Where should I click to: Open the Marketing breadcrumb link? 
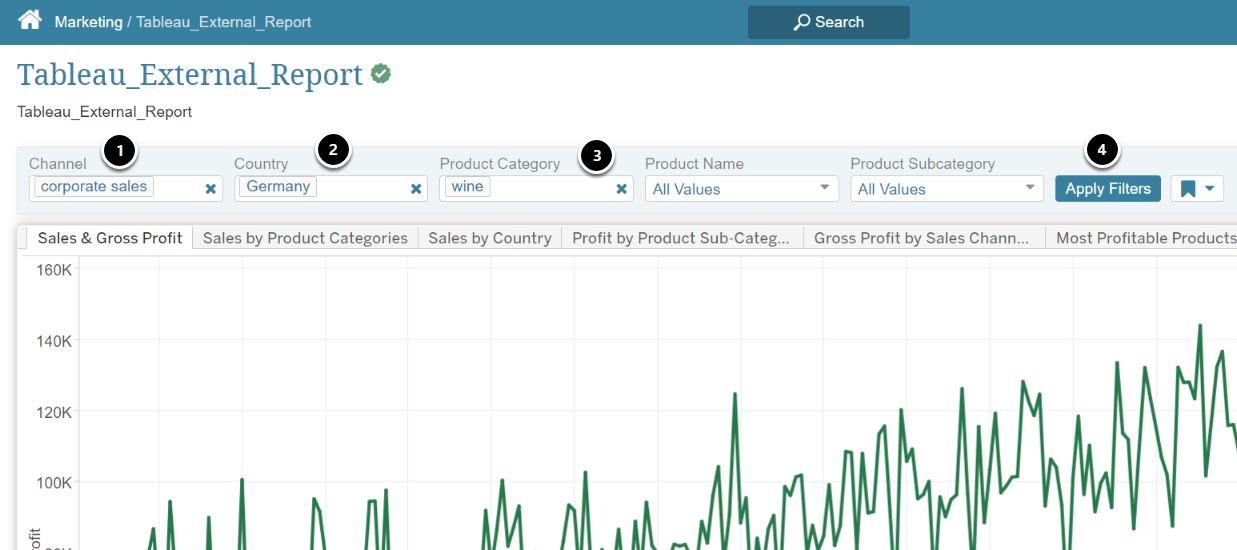88,22
